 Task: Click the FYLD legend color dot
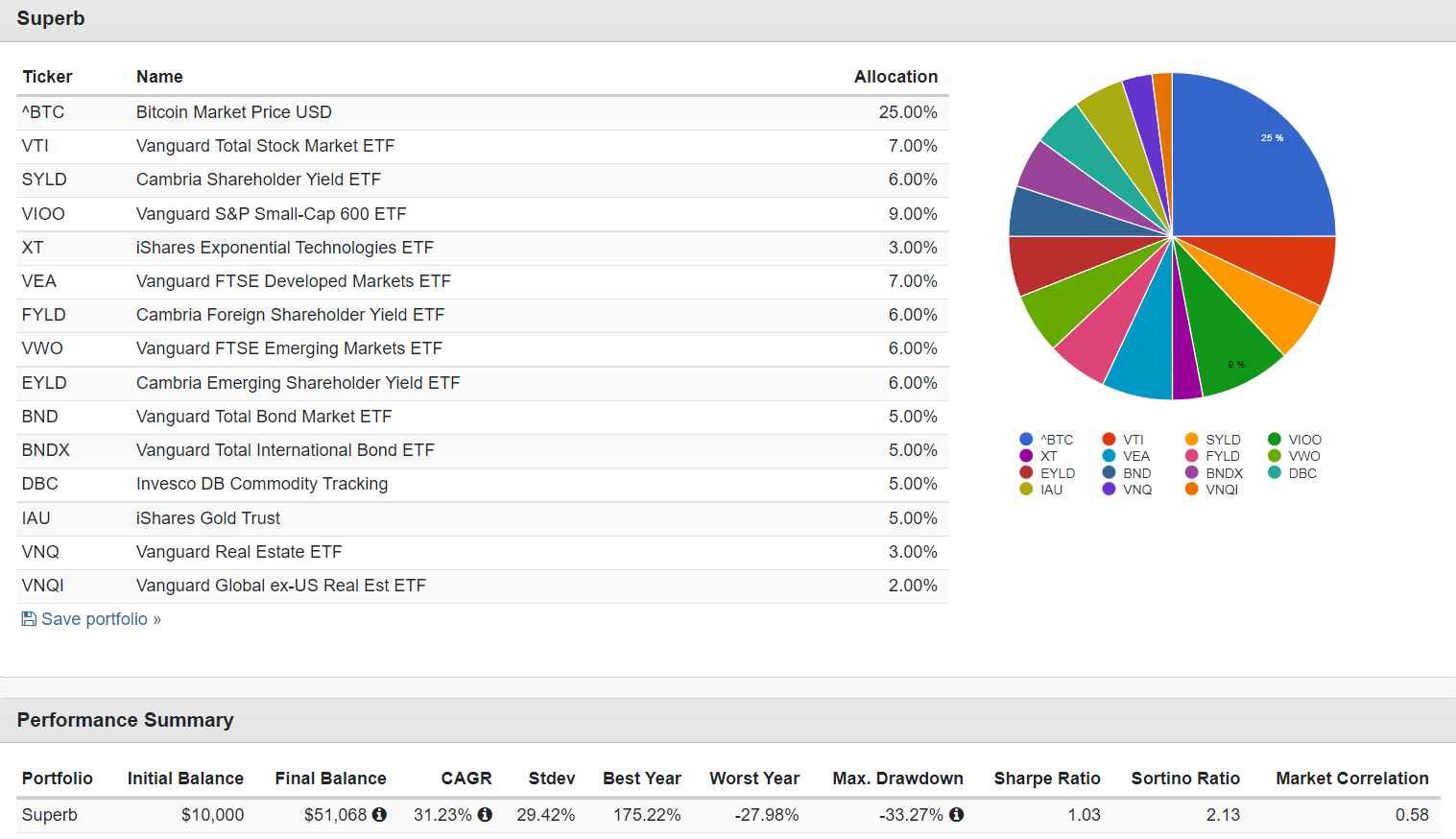tap(1191, 456)
